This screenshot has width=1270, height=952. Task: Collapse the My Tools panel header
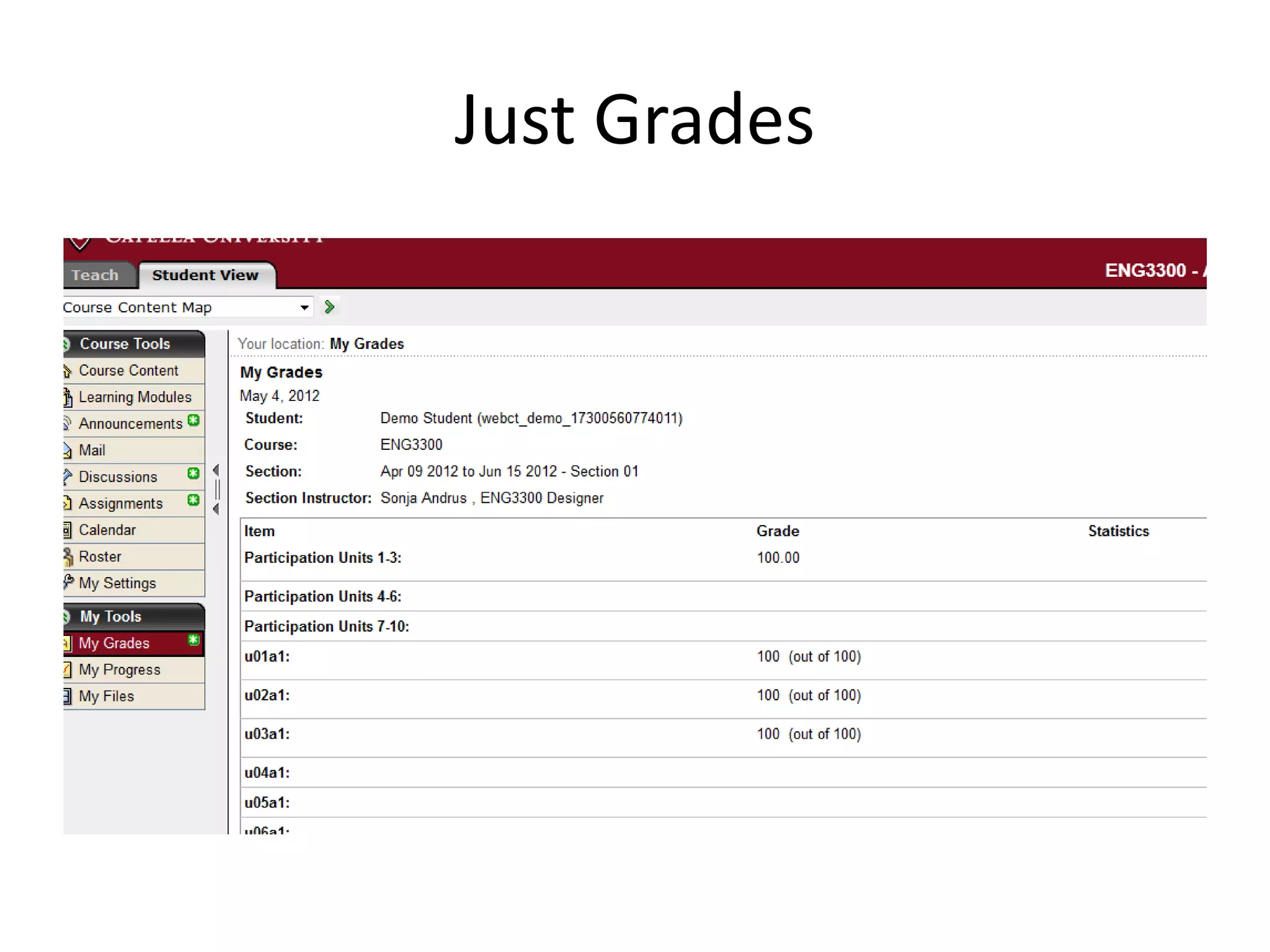coord(134,617)
